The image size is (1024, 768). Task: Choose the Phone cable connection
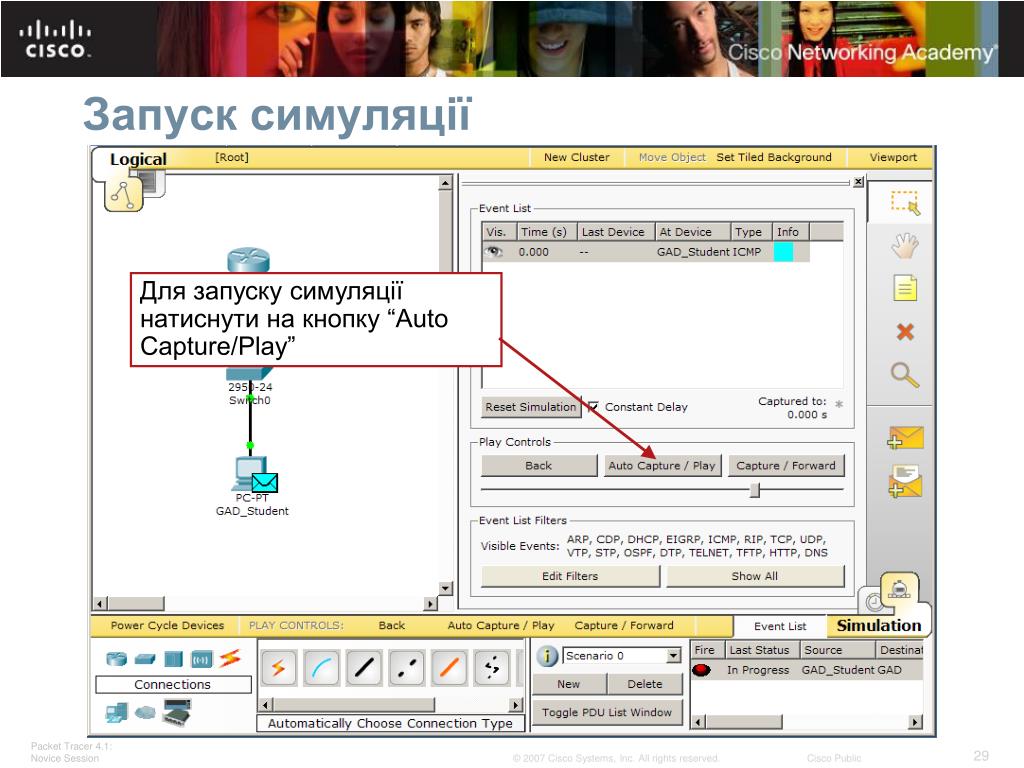click(492, 667)
